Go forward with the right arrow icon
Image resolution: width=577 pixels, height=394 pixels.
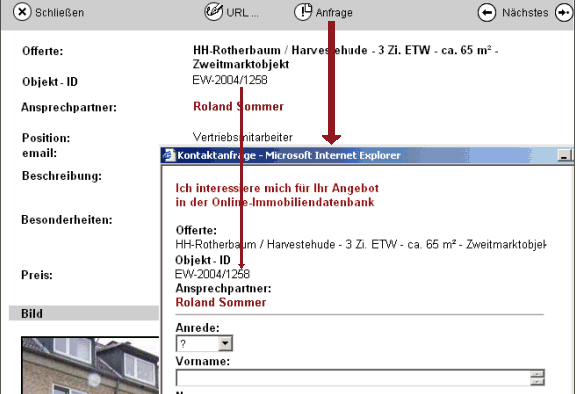(x=564, y=13)
